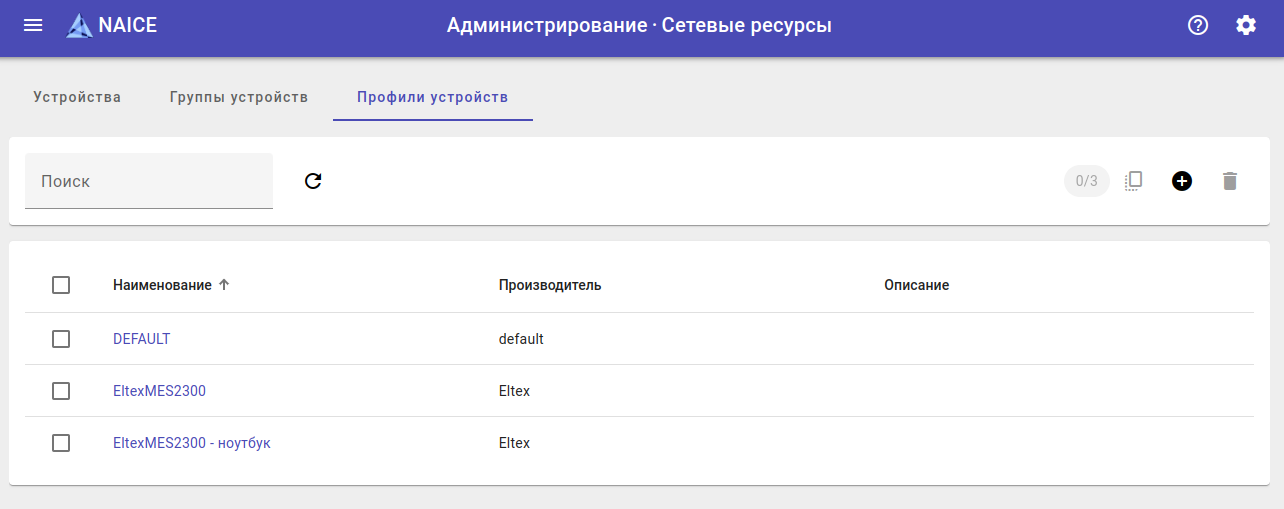Click the NAICE logo icon
The width and height of the screenshot is (1284, 509).
pos(79,26)
